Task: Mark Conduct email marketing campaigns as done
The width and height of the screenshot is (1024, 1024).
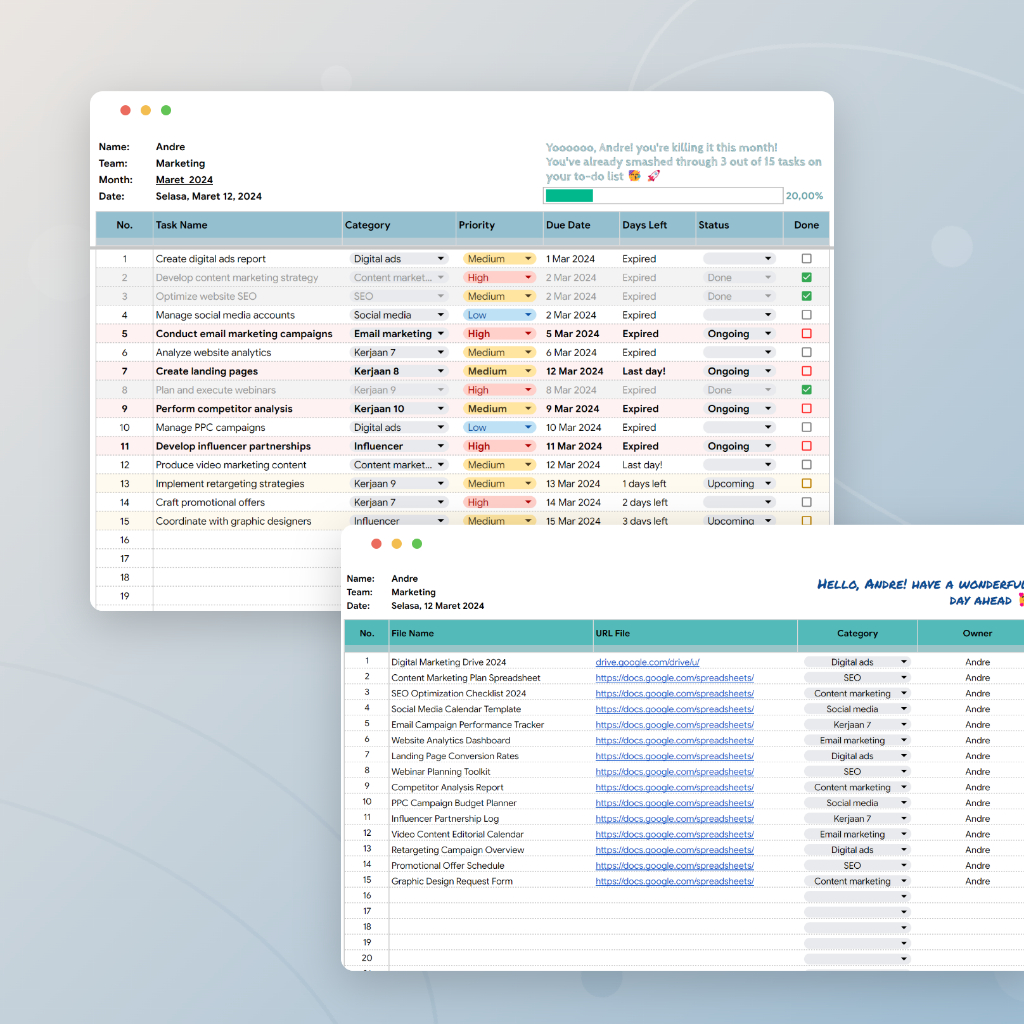Action: click(x=806, y=333)
